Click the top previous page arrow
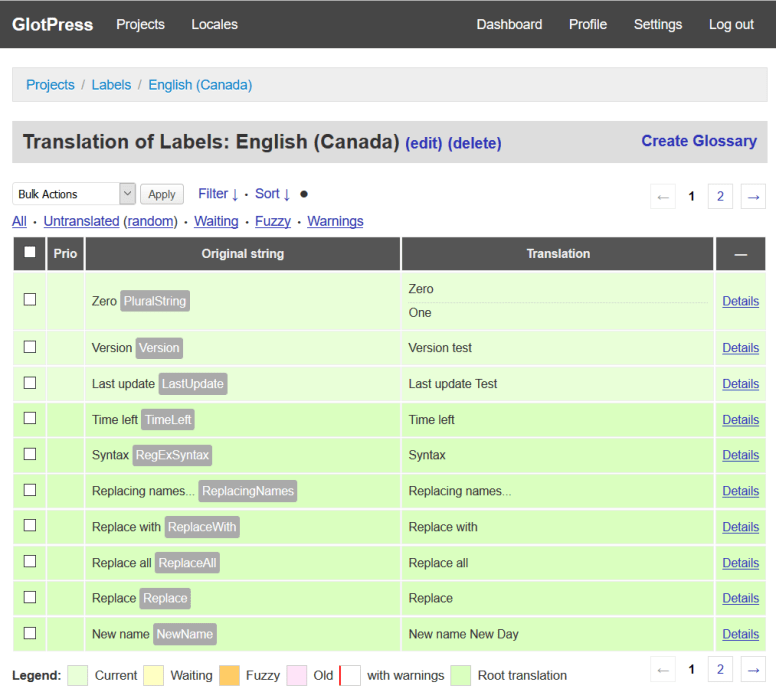776x692 pixels. point(662,196)
